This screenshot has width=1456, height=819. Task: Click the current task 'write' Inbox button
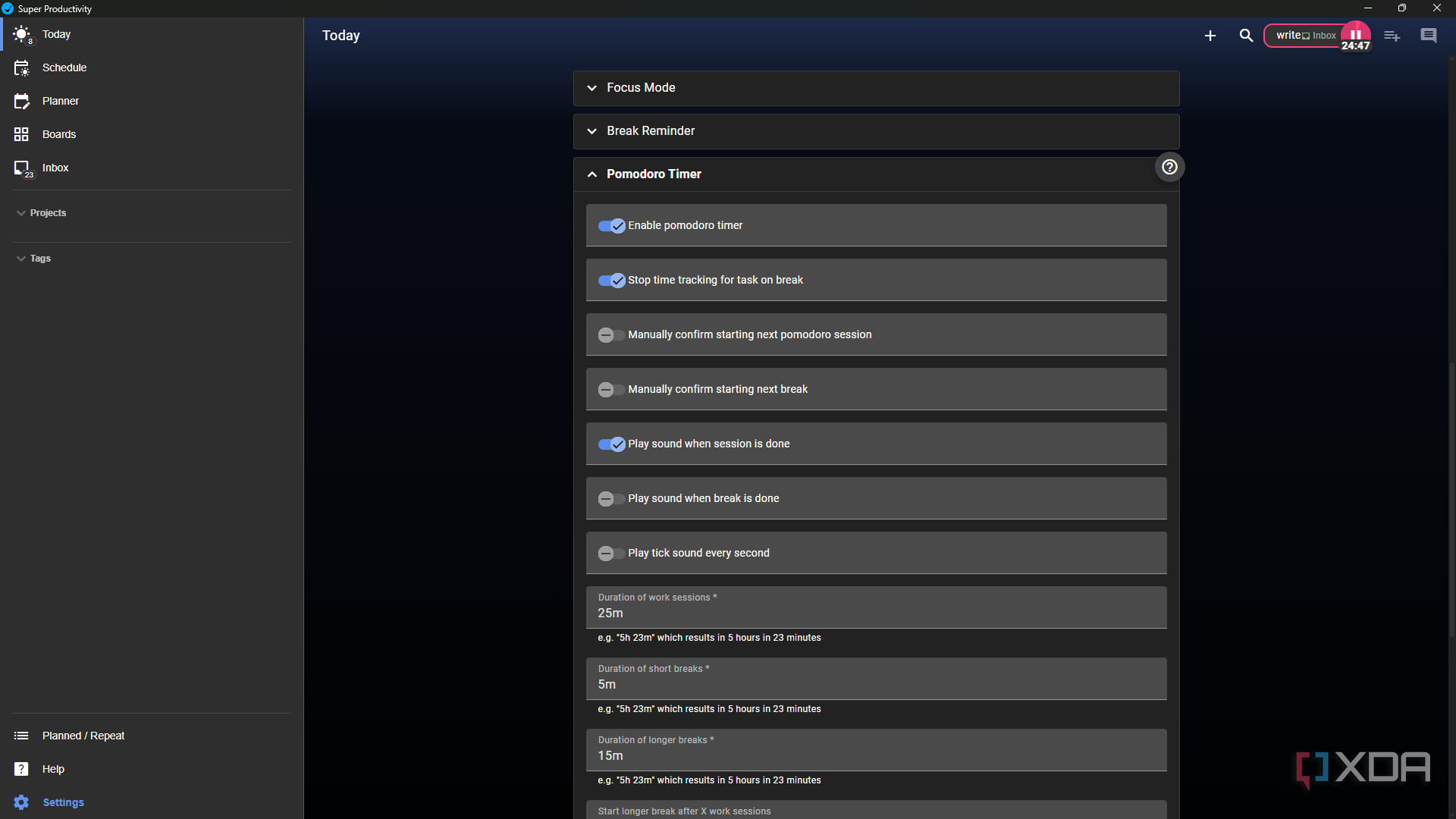1304,36
